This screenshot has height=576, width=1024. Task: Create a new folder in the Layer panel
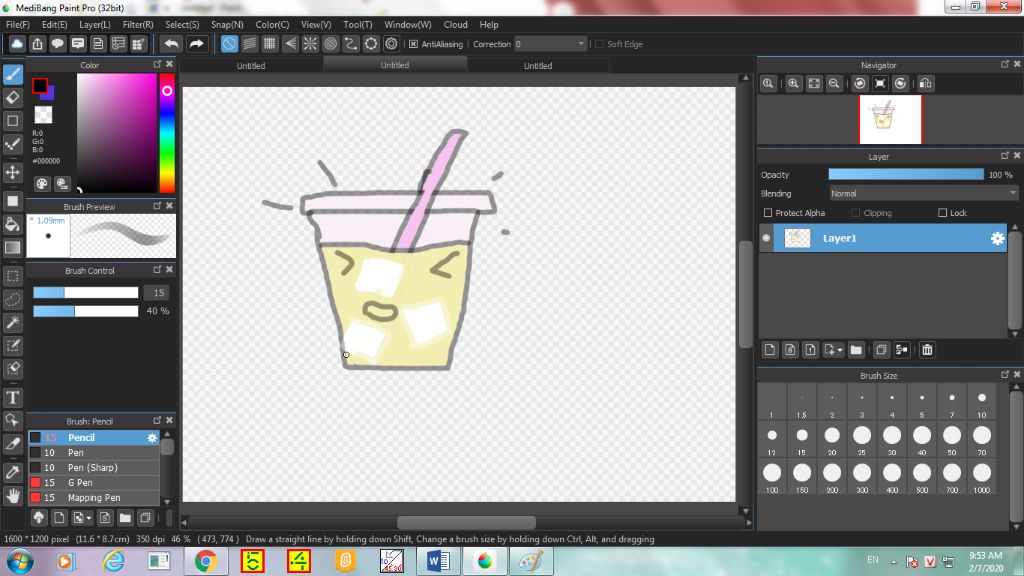tap(856, 350)
